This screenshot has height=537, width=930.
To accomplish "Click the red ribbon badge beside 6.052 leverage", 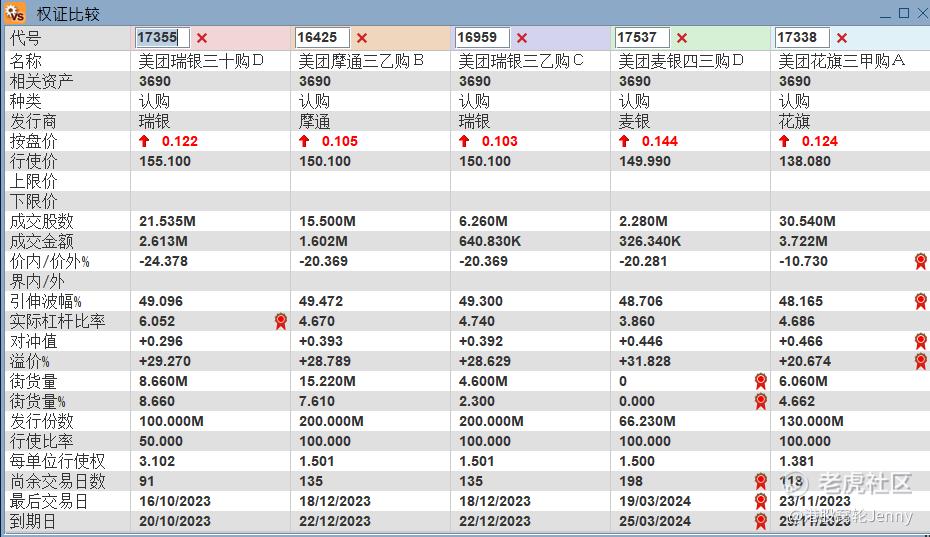I will click(x=281, y=321).
